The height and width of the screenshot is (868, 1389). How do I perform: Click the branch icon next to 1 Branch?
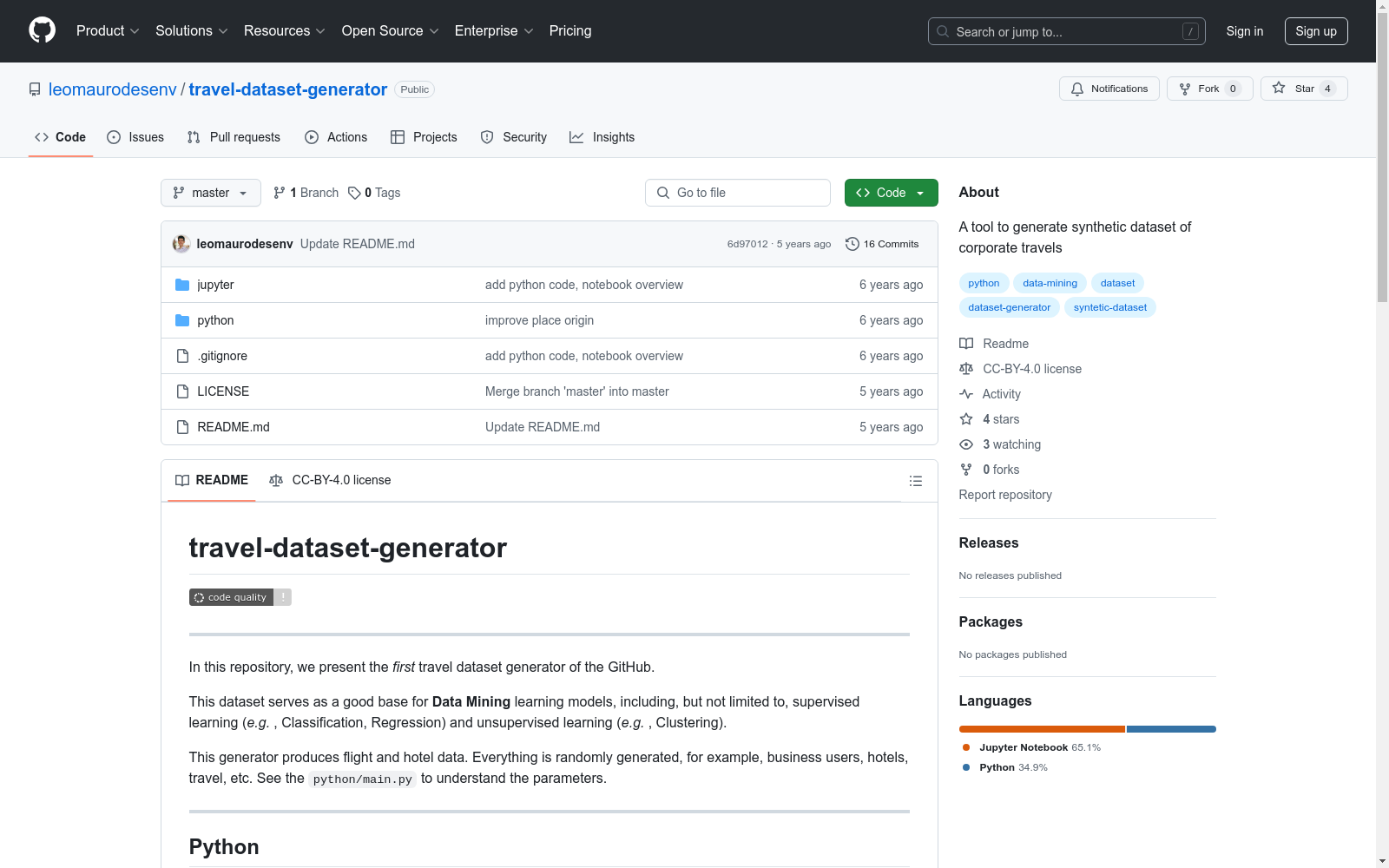coord(280,193)
